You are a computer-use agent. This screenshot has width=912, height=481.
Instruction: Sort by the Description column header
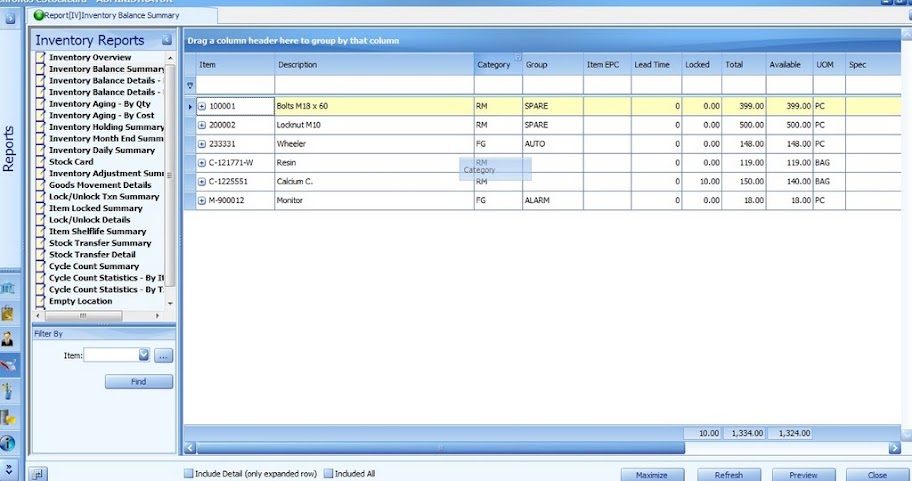point(374,65)
